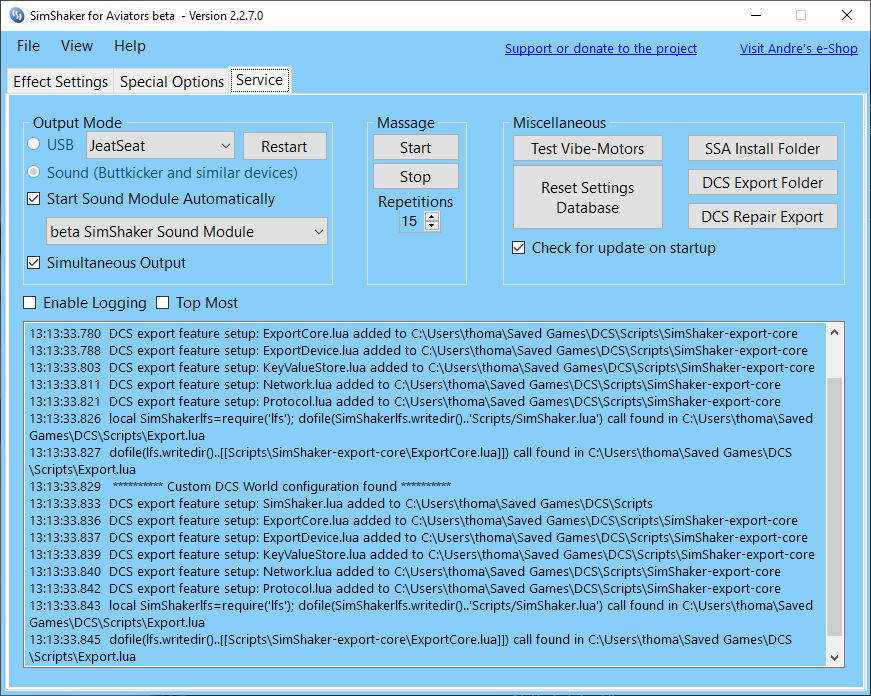Viewport: 871px width, 696px height.
Task: Open the View menu
Action: [x=77, y=46]
